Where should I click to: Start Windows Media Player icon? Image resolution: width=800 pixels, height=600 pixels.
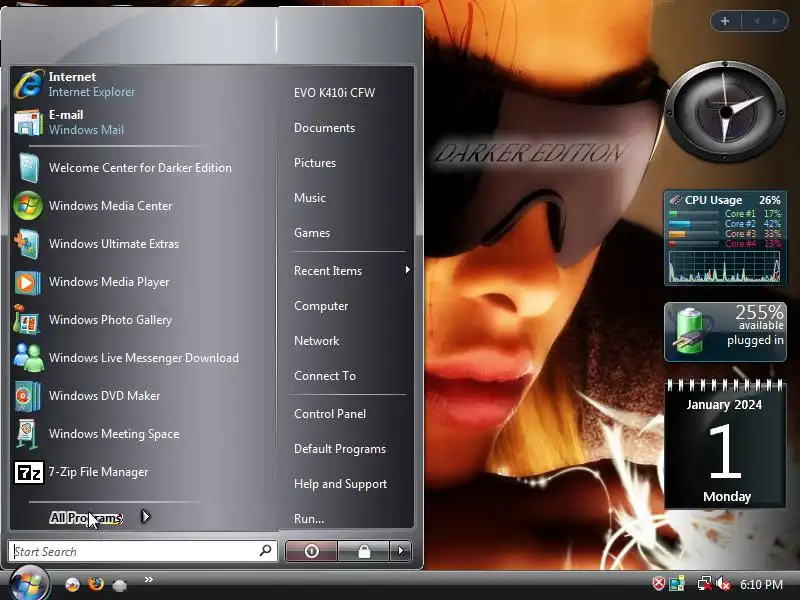click(28, 282)
